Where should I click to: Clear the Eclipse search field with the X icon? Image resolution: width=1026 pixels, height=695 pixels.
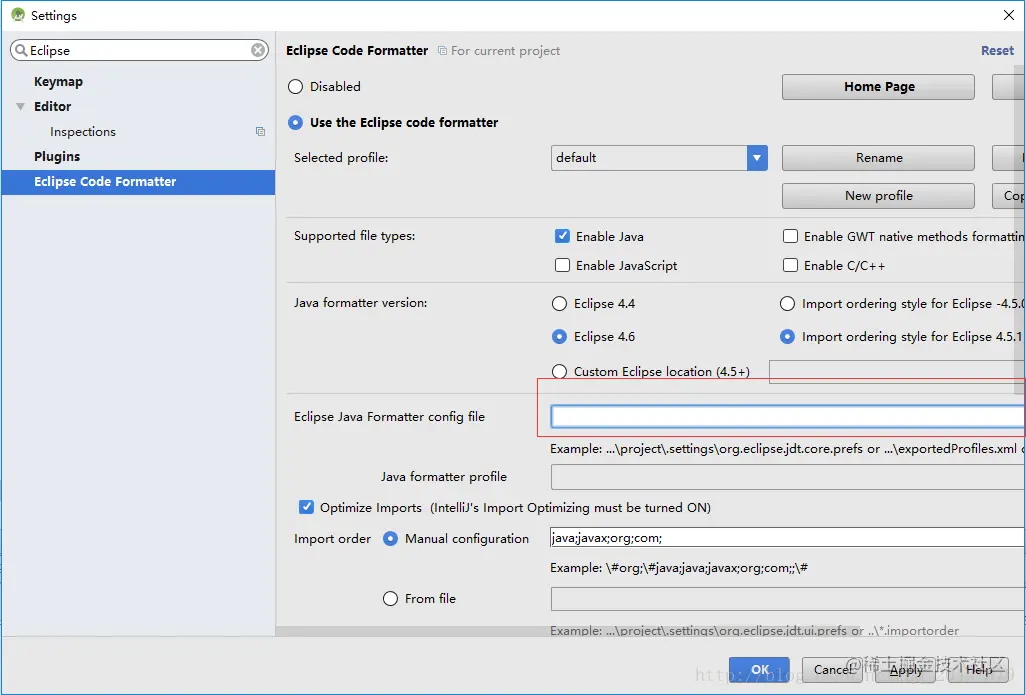[258, 50]
